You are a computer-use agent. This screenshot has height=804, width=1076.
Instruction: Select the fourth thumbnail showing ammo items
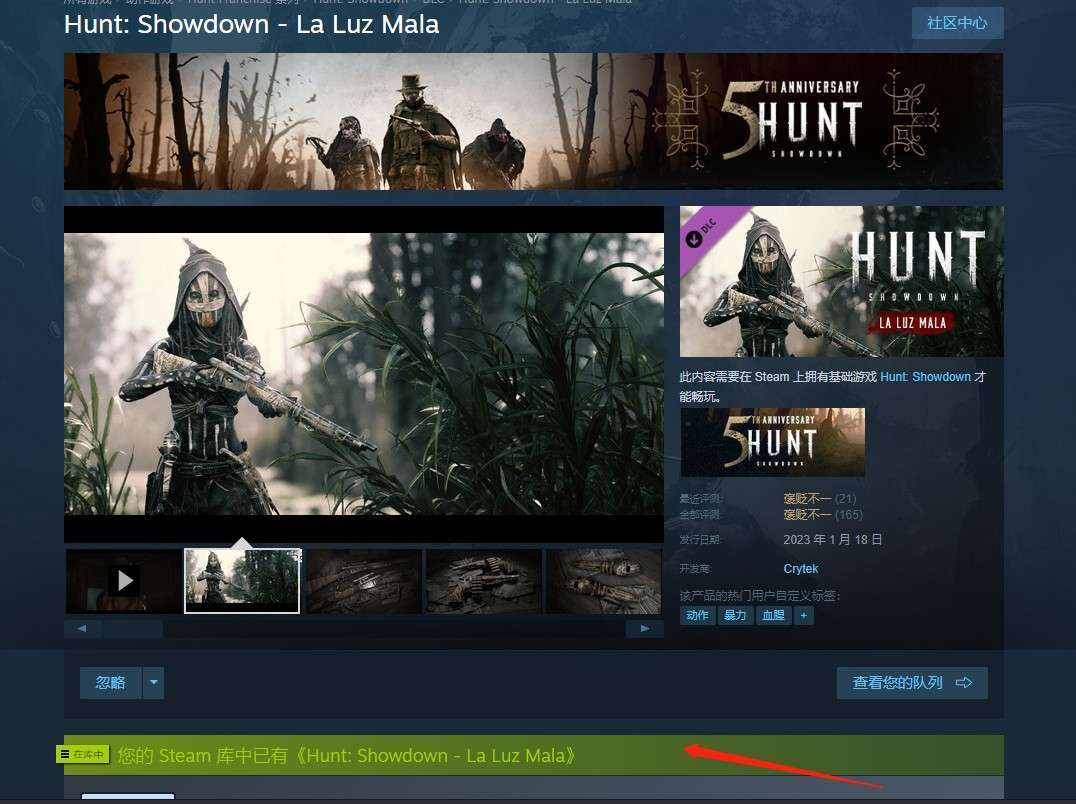click(x=484, y=581)
